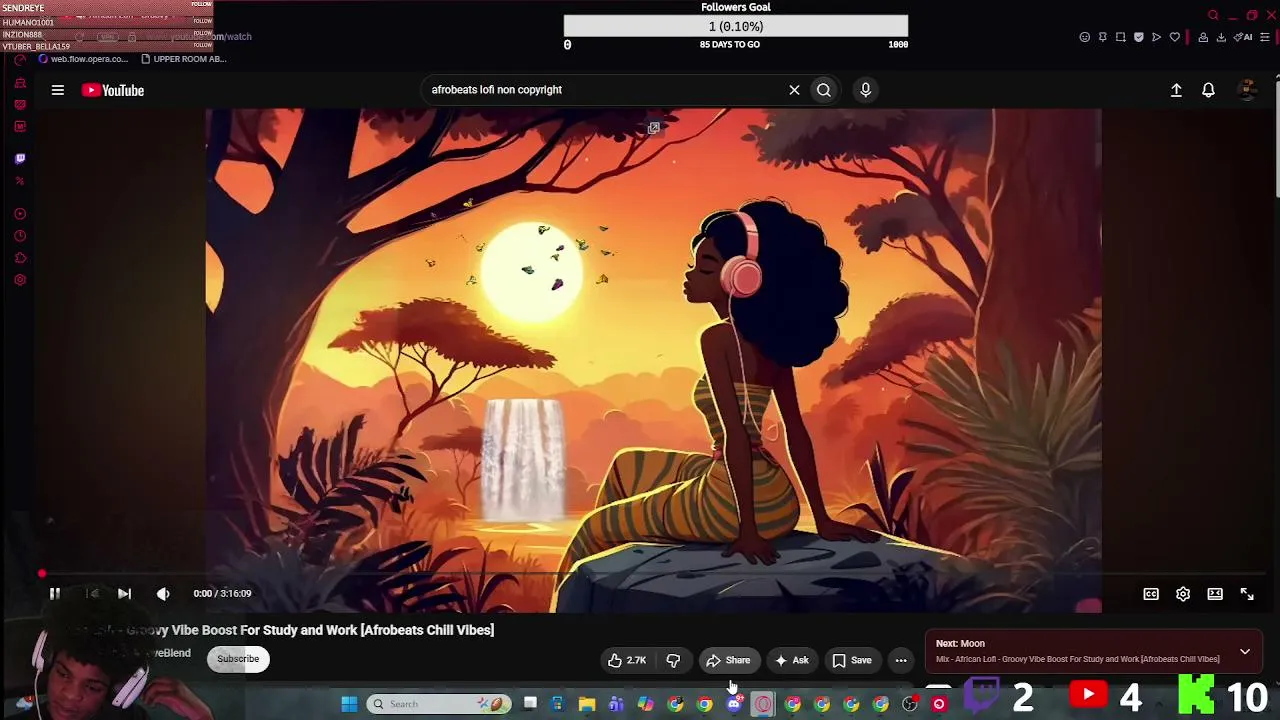Open Opera sidebar settings gear
This screenshot has width=1280, height=720.
click(x=20, y=280)
